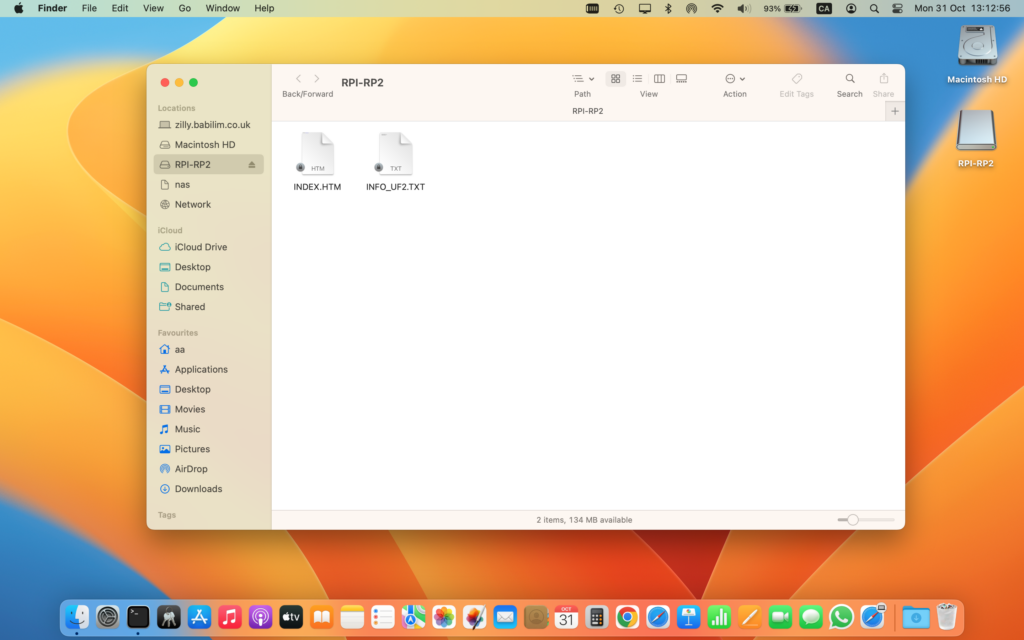This screenshot has height=640, width=1024.
Task: Open the Share toolbar icon
Action: click(x=883, y=79)
